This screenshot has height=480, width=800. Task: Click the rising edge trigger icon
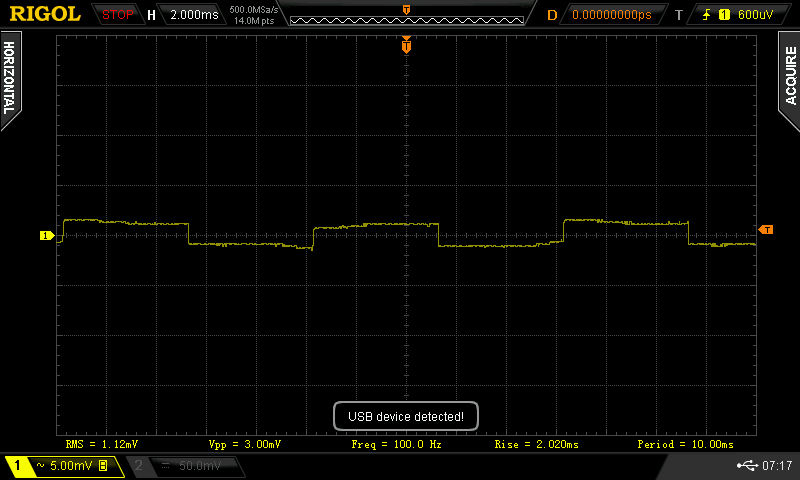707,15
